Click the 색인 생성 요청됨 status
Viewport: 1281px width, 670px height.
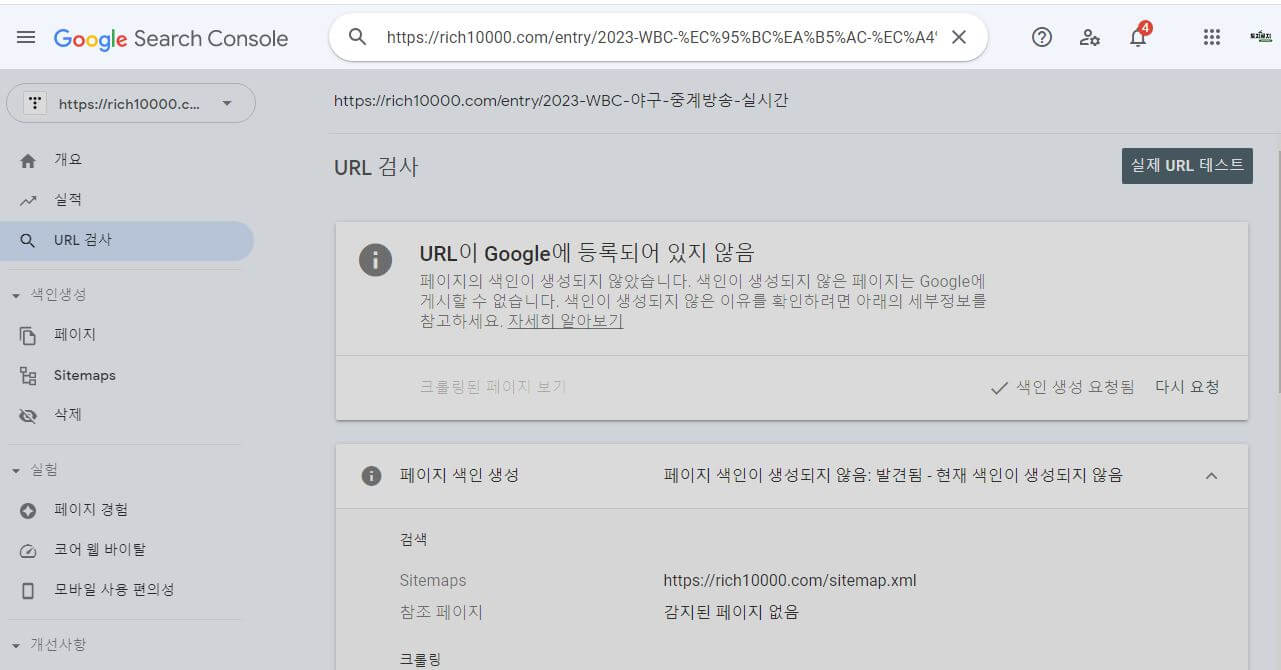coord(1062,387)
